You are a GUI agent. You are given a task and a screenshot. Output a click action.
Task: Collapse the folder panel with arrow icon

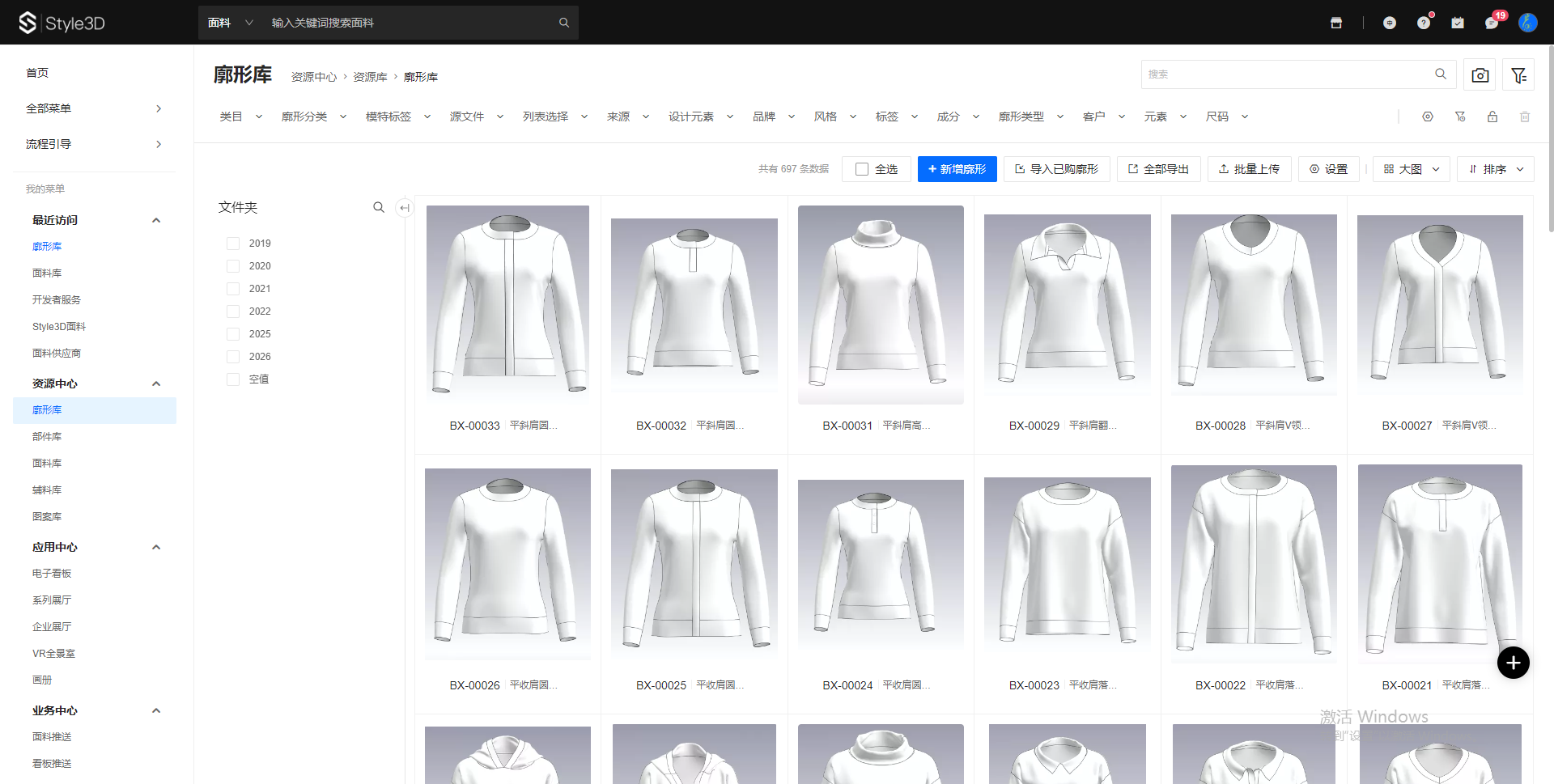click(405, 208)
